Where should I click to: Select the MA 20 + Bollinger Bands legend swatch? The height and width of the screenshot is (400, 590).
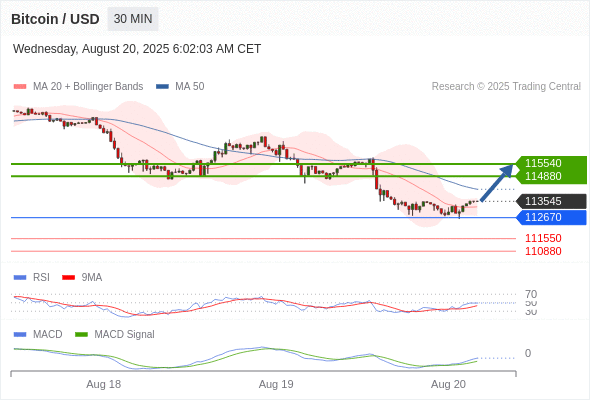tap(20, 87)
